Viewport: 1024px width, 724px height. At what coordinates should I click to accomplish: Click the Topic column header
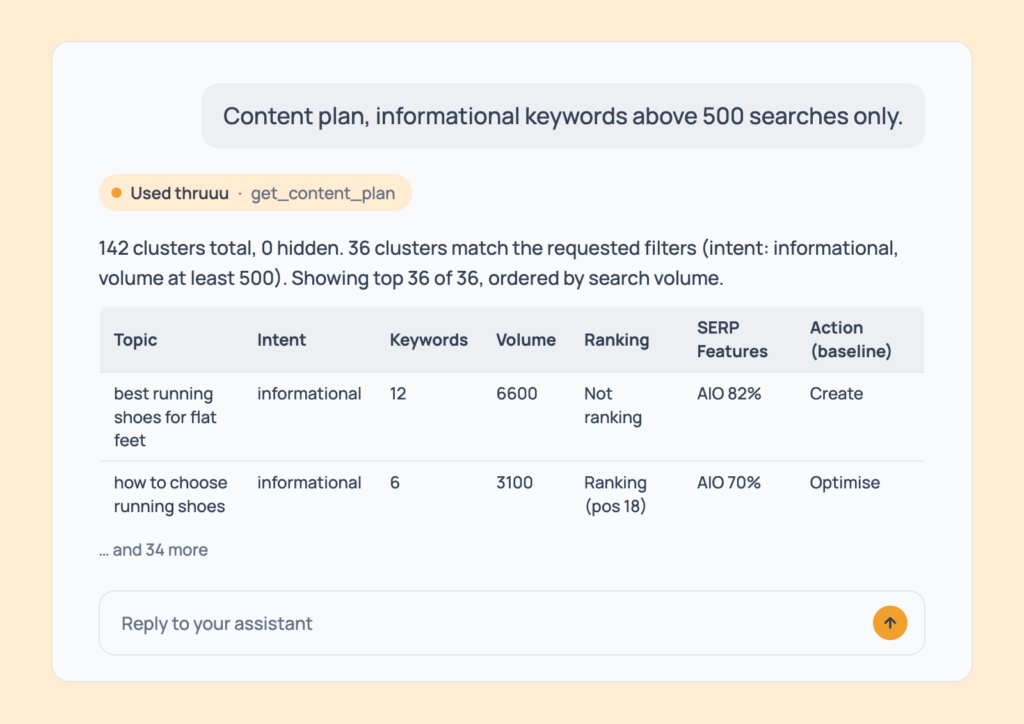click(135, 339)
